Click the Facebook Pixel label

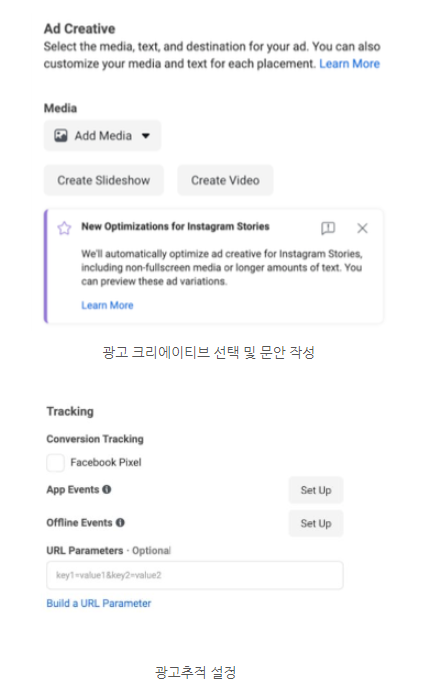pos(106,462)
